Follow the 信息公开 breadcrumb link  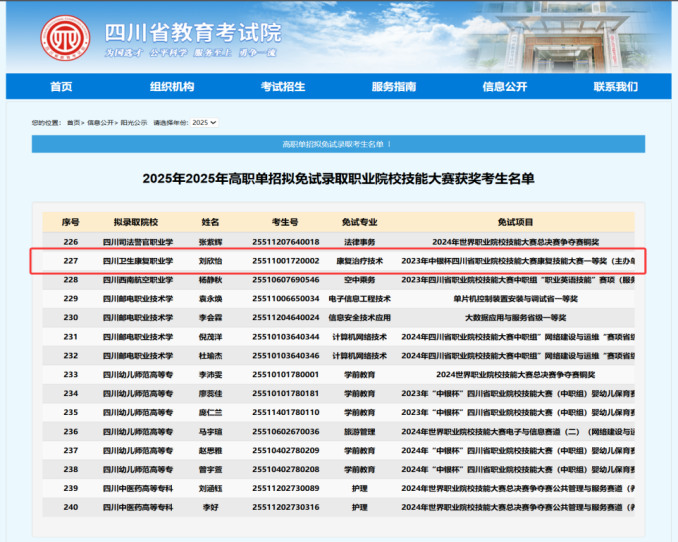tap(100, 123)
